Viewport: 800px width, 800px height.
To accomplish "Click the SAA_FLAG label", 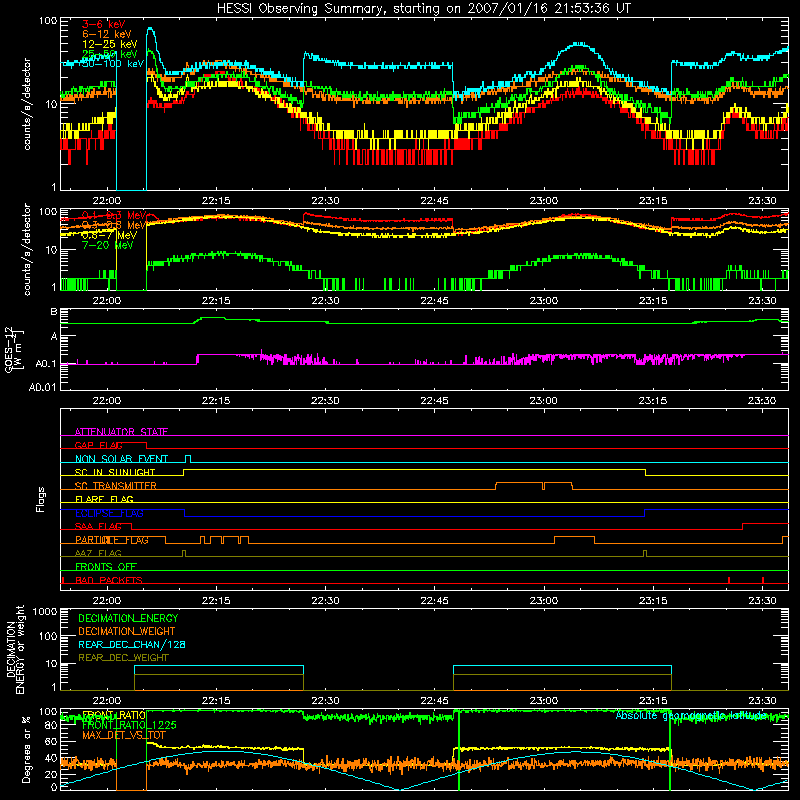I will [x=98, y=526].
